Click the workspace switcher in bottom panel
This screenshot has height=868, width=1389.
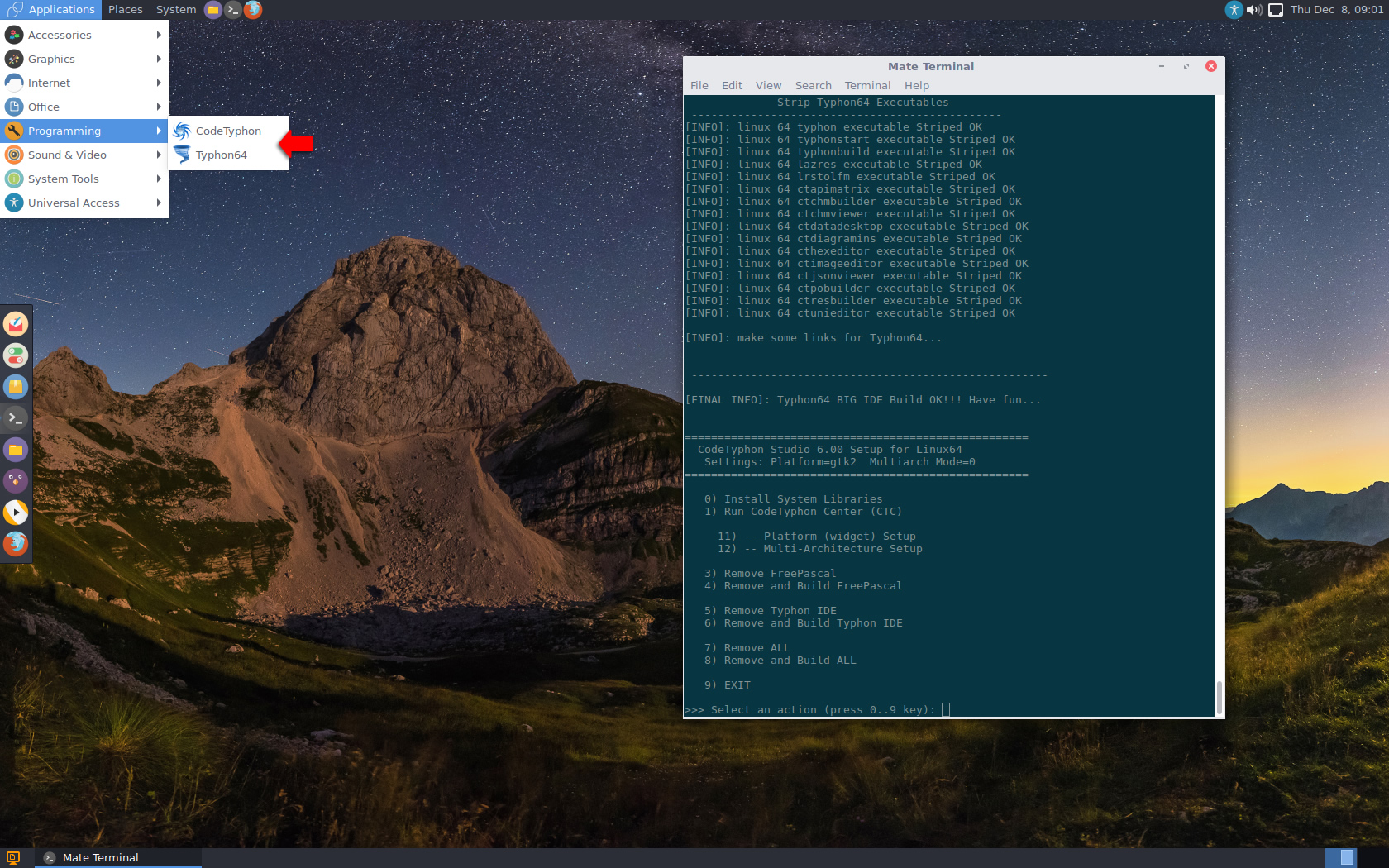[x=1340, y=857]
